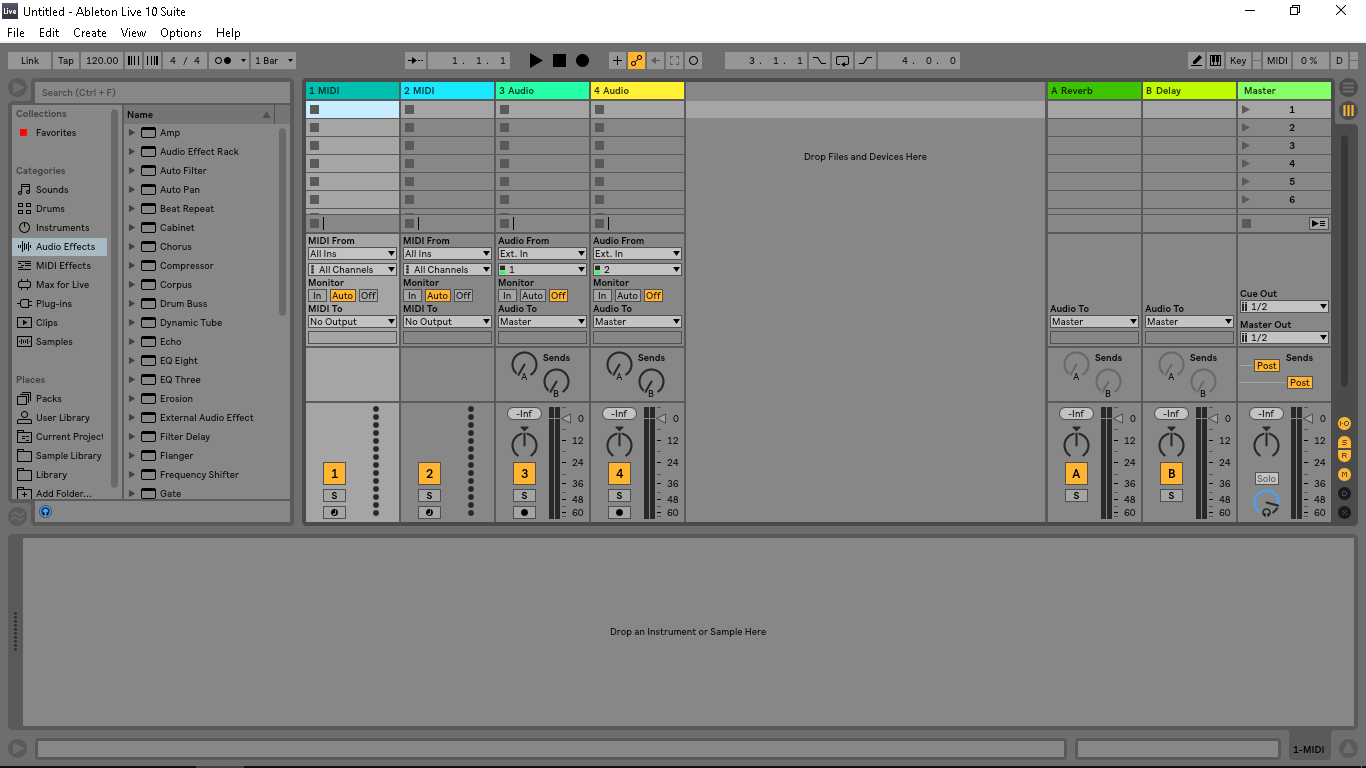1366x768 pixels.
Task: Open the View menu
Action: 134,33
